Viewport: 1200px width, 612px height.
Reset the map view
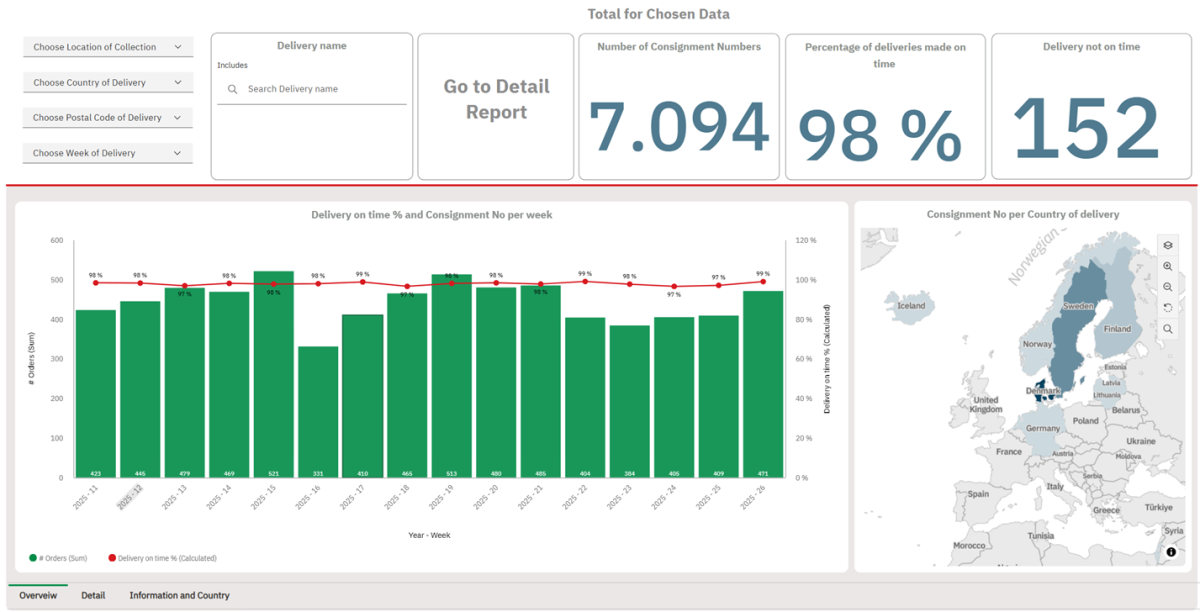click(1167, 308)
